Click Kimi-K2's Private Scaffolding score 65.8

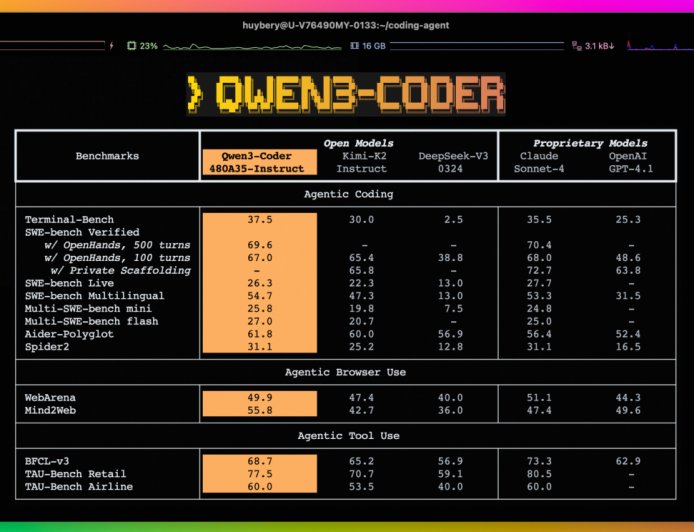pyautogui.click(x=362, y=270)
